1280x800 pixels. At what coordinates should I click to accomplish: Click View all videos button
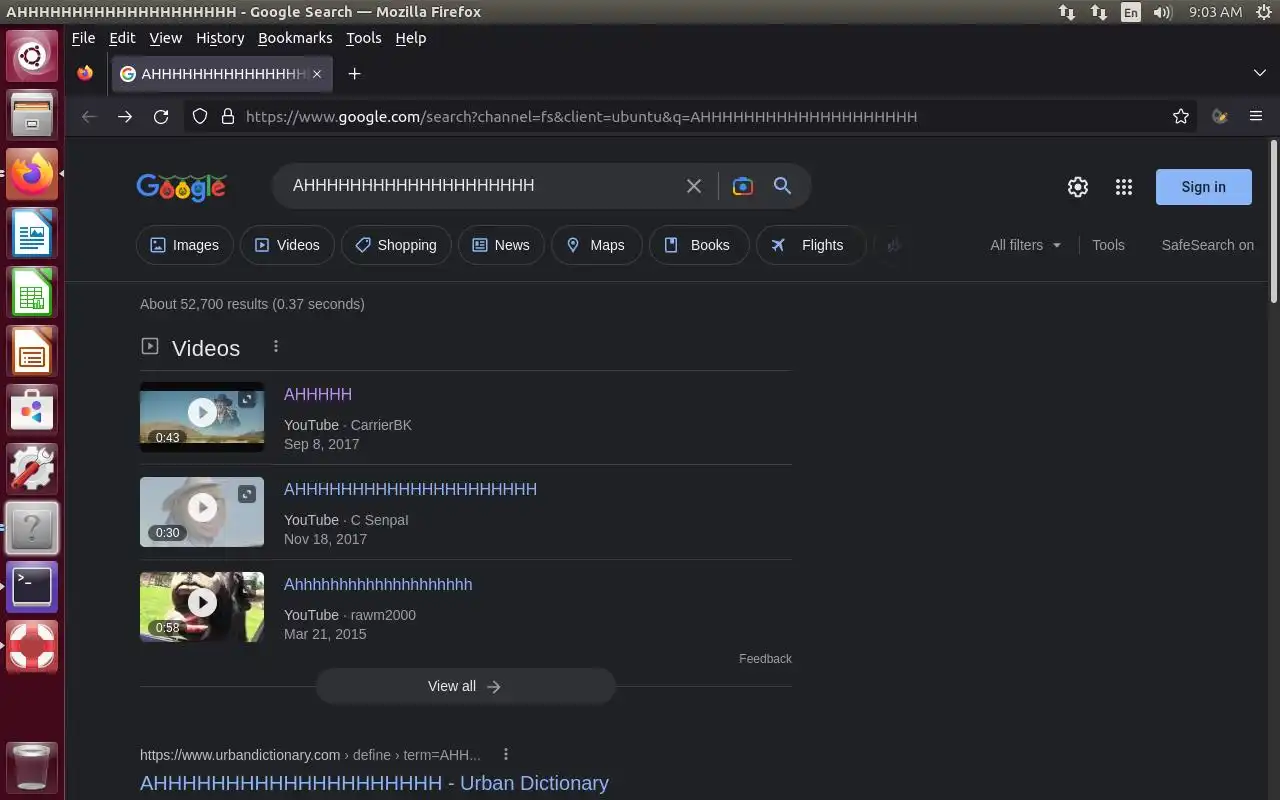pos(465,686)
